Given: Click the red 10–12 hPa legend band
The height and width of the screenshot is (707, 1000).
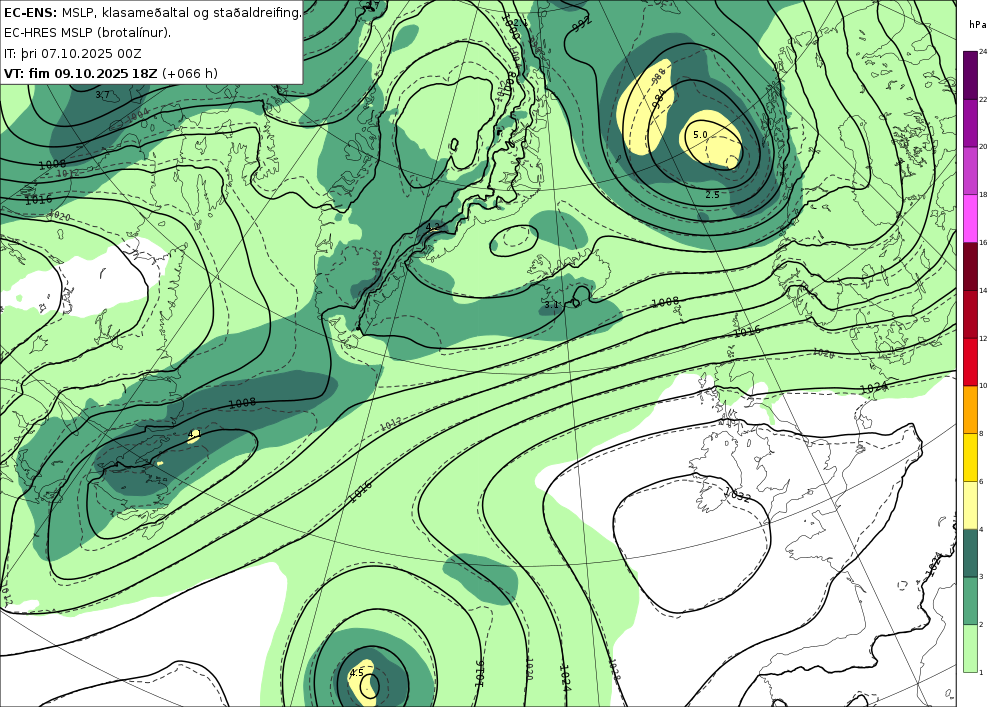Looking at the screenshot, I should click(970, 361).
